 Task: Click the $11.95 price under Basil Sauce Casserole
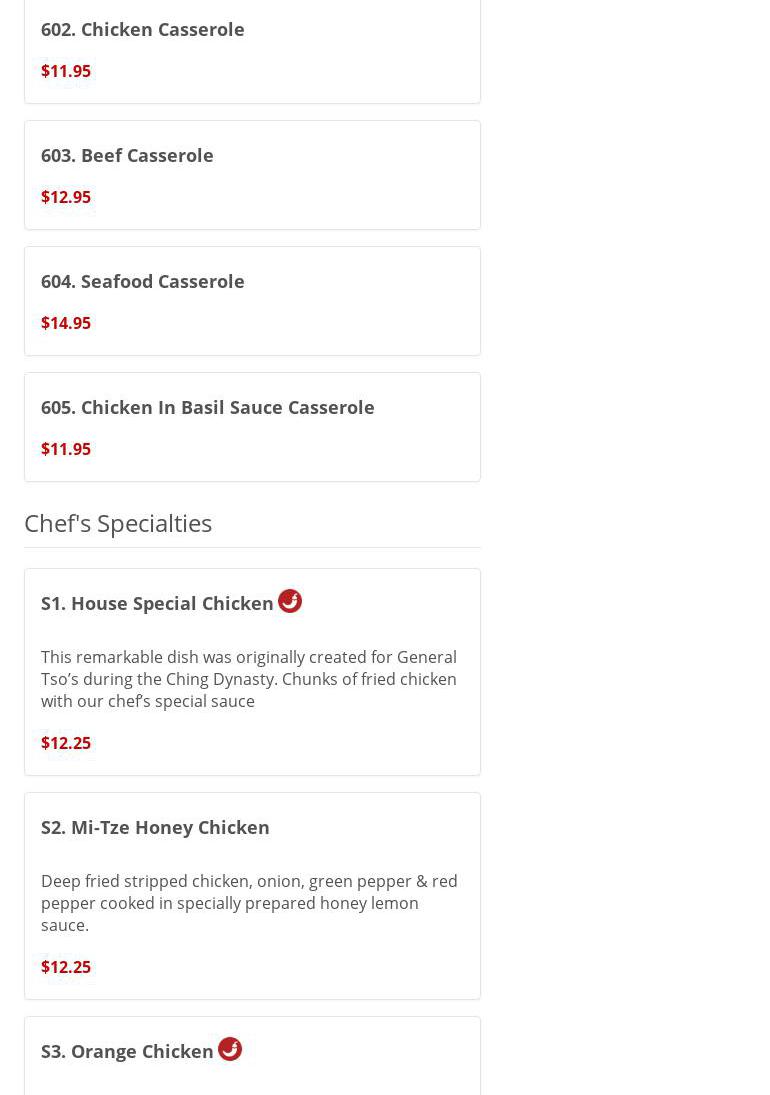pyautogui.click(x=66, y=449)
